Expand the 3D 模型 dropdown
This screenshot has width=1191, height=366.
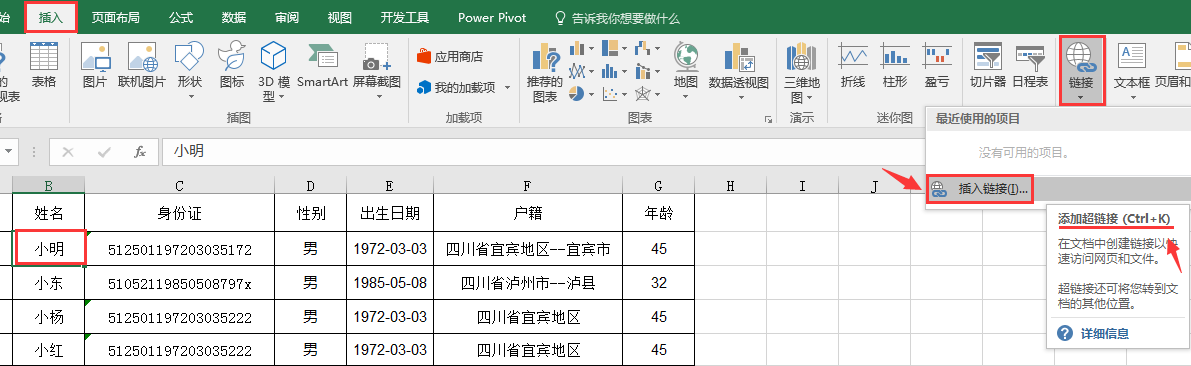(x=283, y=96)
